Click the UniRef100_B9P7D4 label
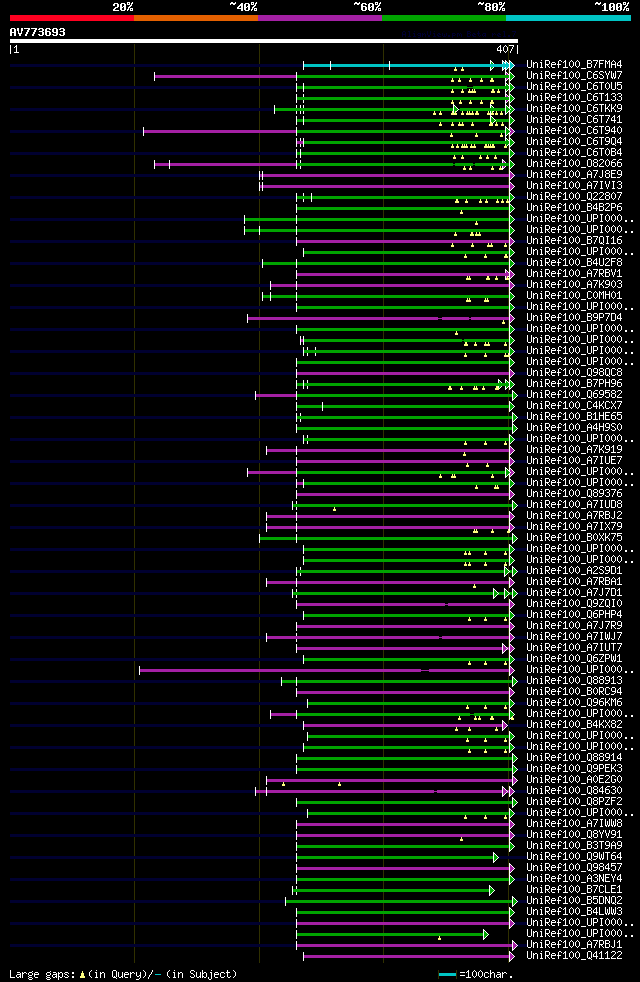 (x=574, y=318)
